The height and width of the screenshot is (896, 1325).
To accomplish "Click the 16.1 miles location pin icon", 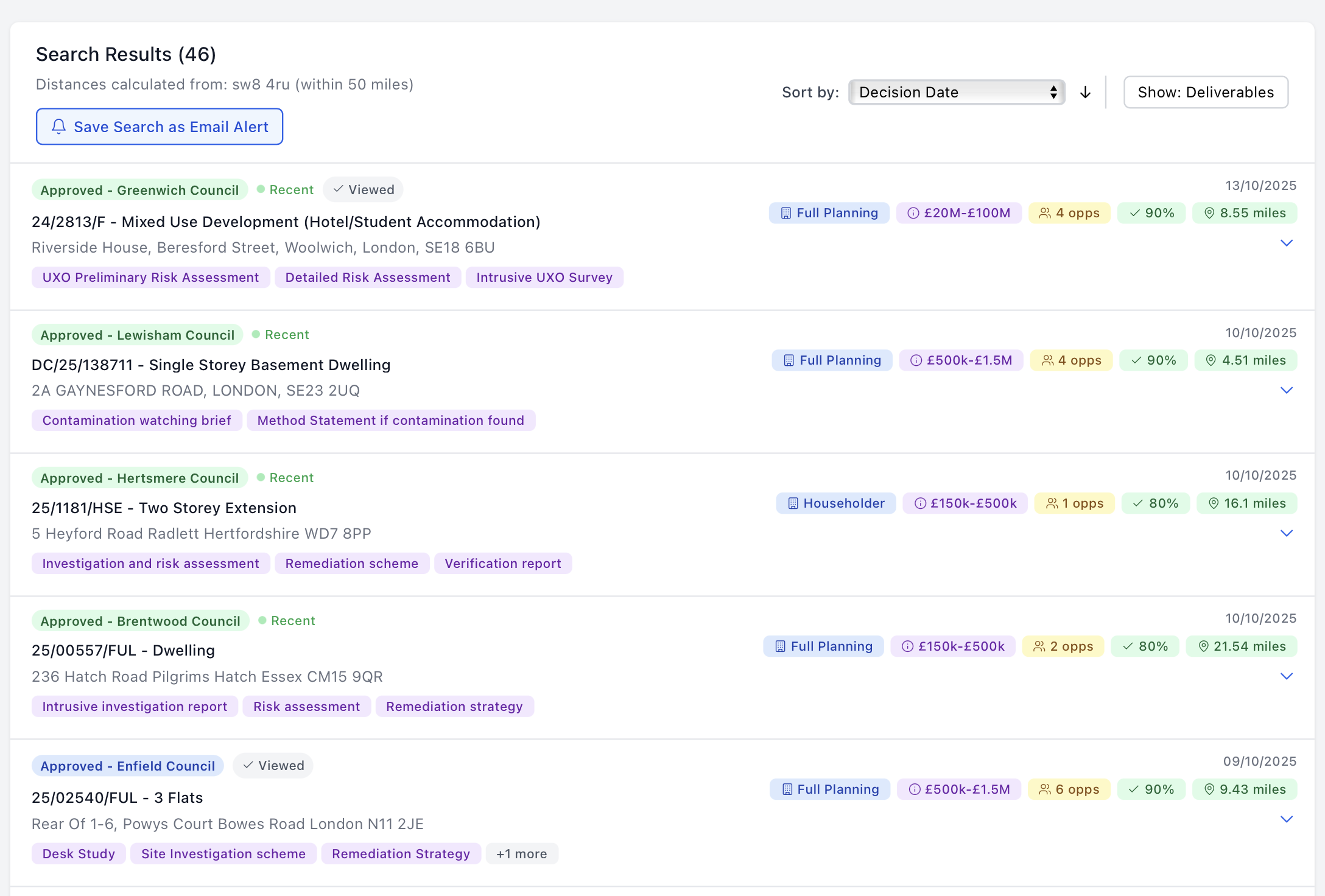I will pyautogui.click(x=1214, y=503).
